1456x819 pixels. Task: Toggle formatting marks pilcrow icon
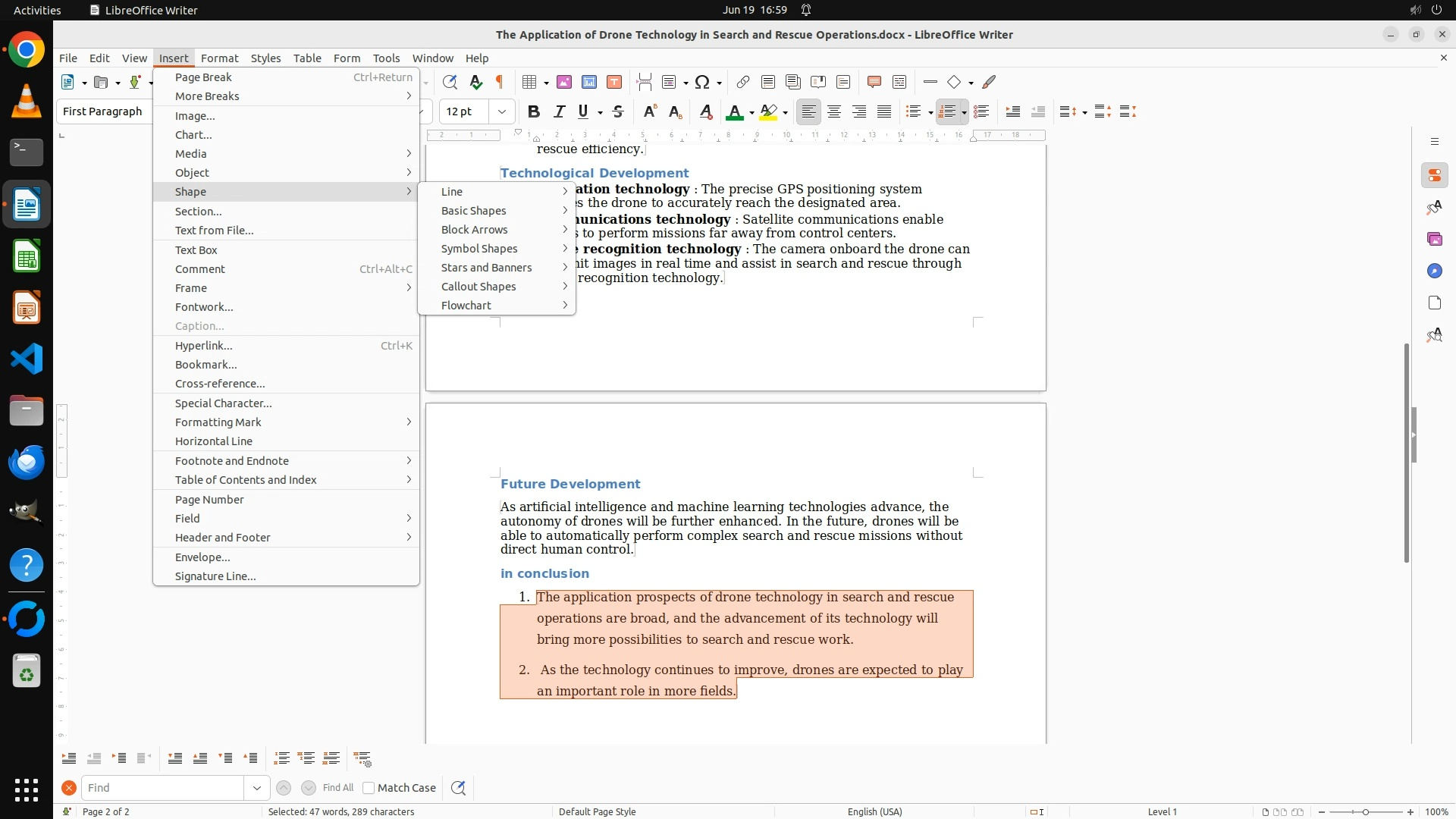500,82
